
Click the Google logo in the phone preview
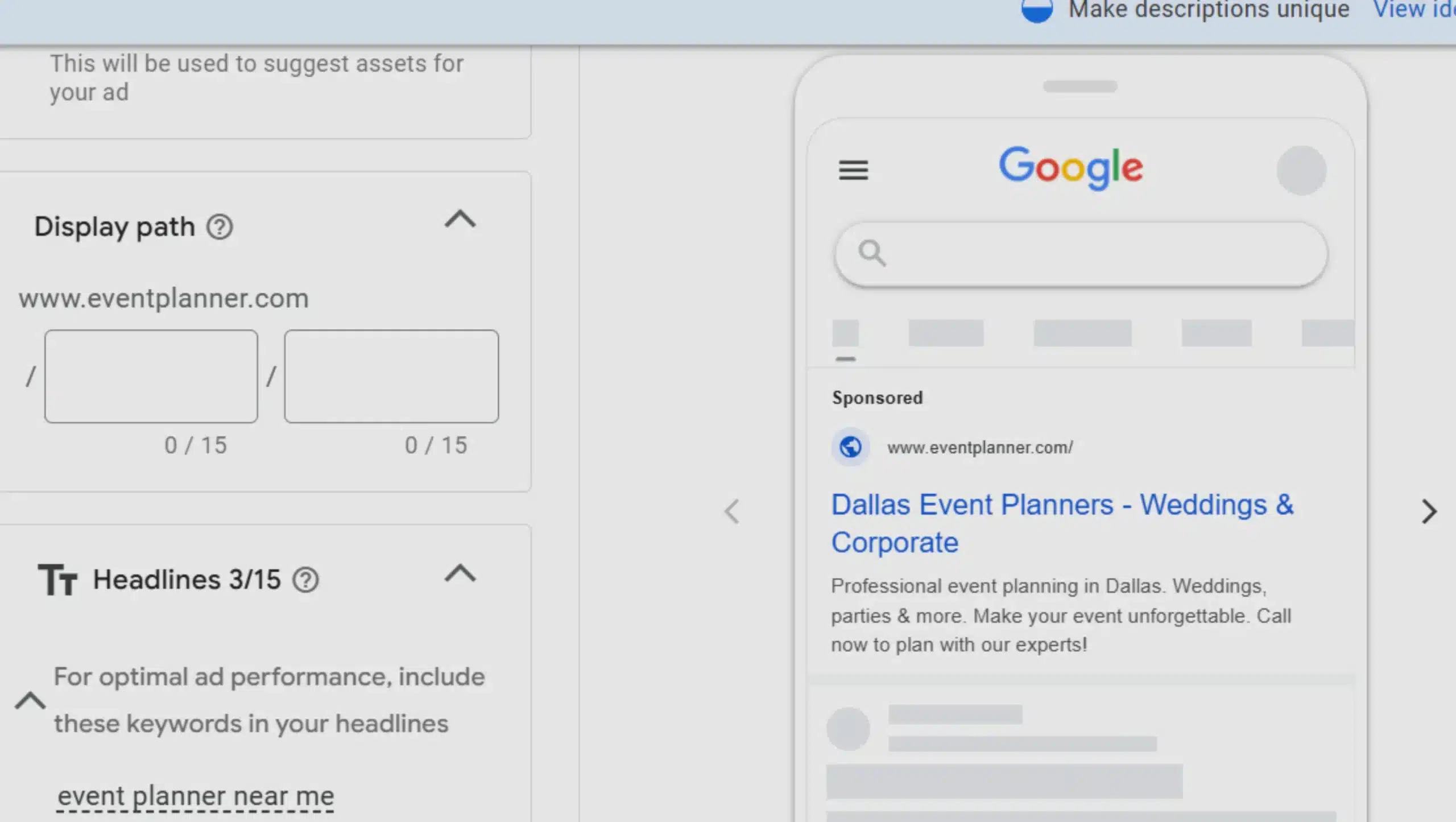click(1072, 167)
